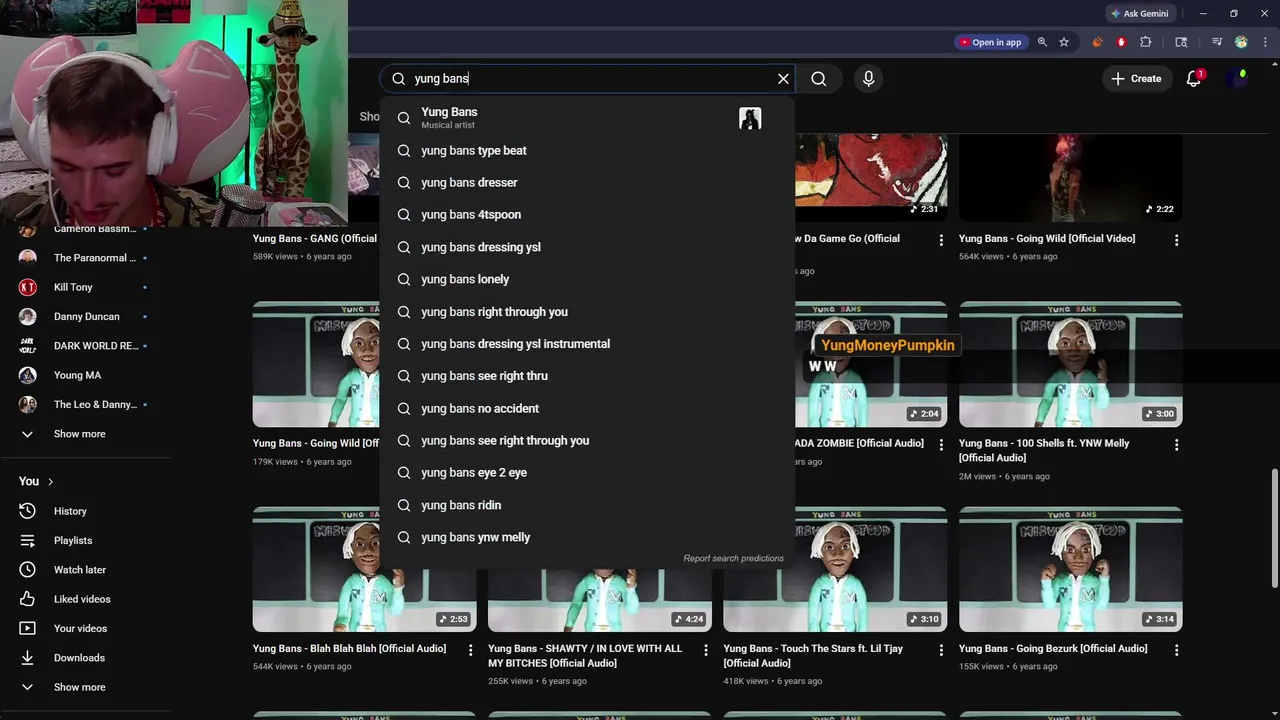Open the Extensions puzzle icon
The height and width of the screenshot is (720, 1280).
pyautogui.click(x=1146, y=42)
